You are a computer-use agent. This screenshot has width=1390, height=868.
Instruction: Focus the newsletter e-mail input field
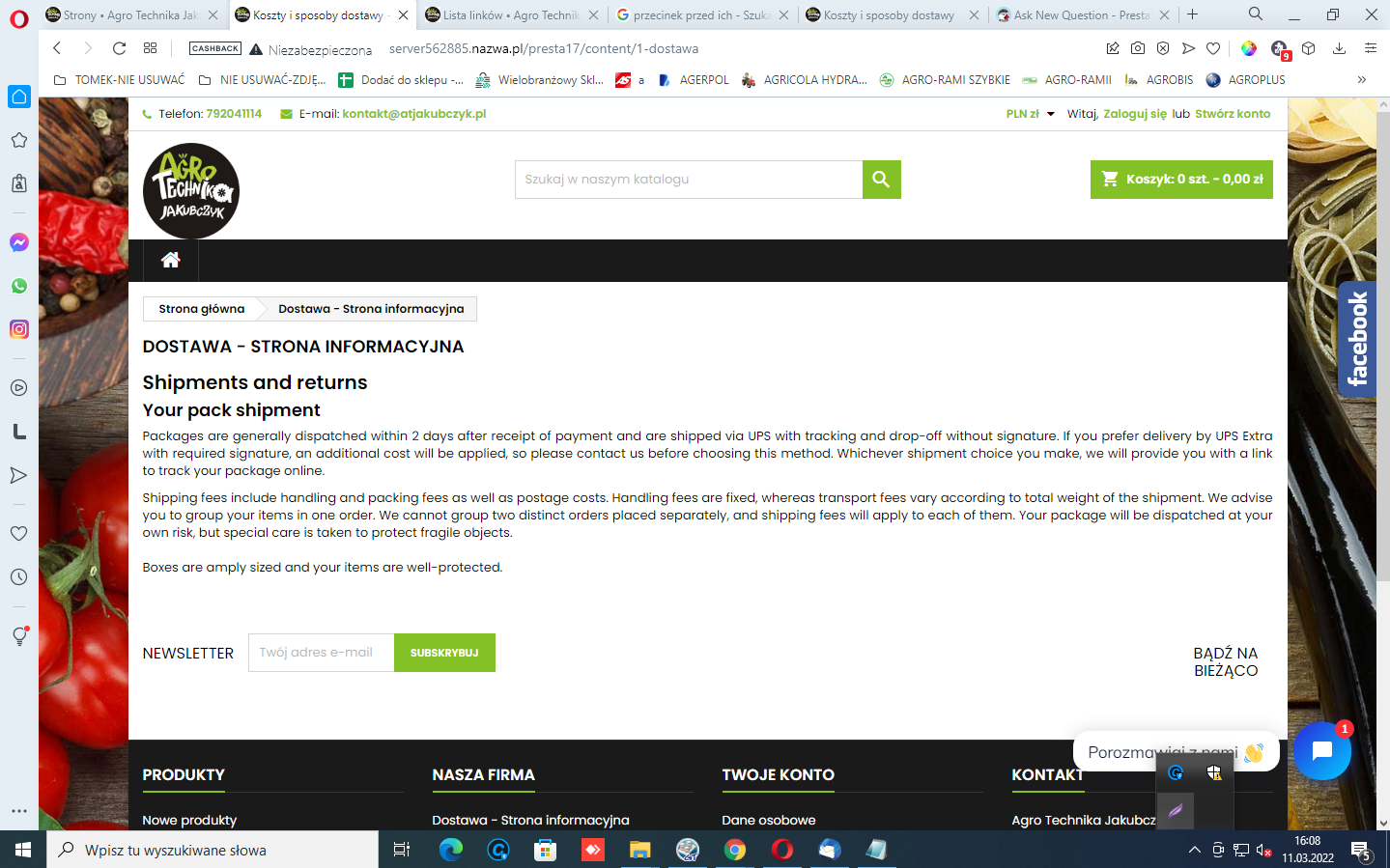click(x=322, y=653)
